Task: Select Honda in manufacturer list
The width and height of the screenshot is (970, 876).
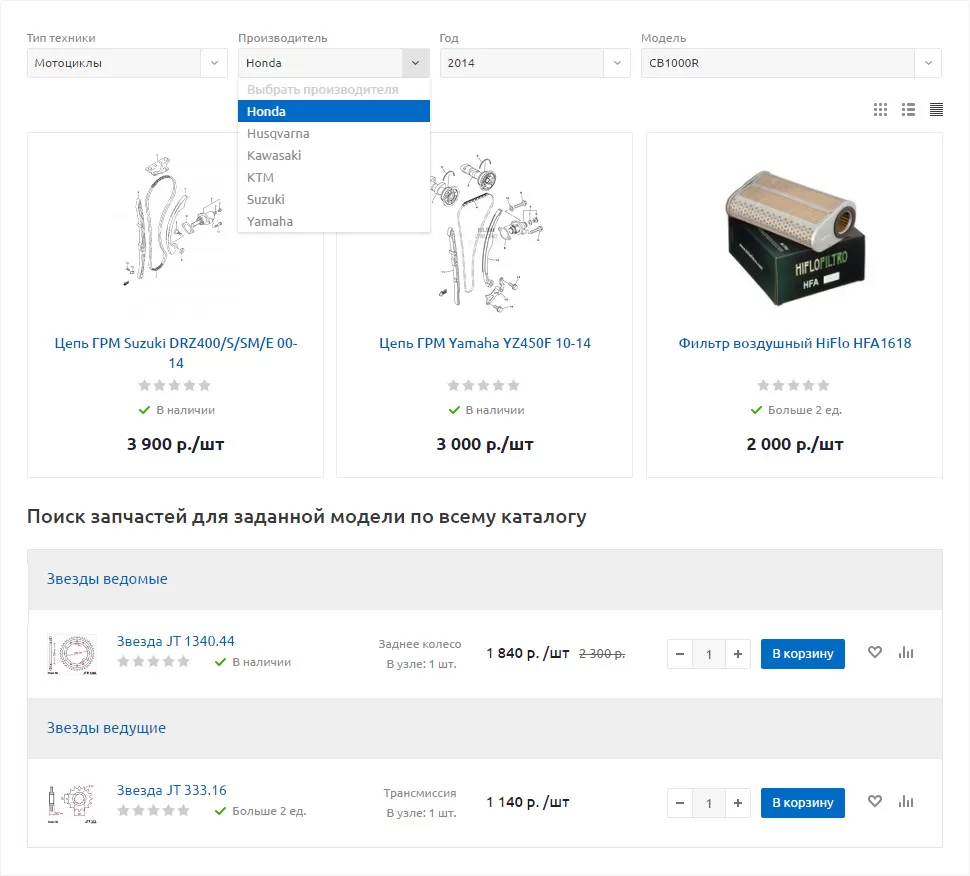Action: pos(334,111)
